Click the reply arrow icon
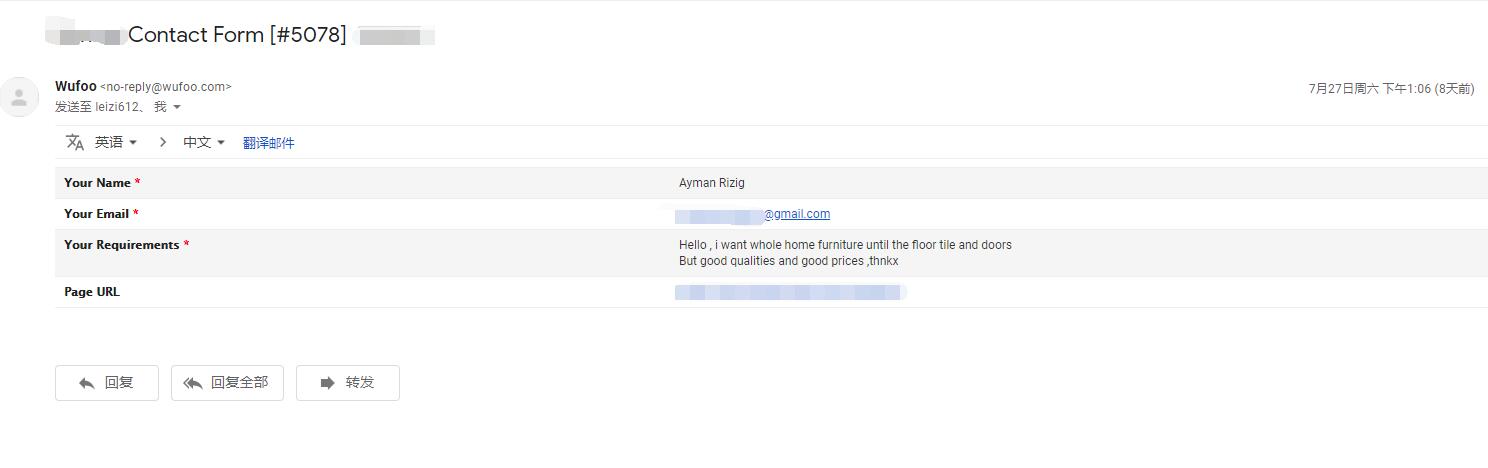The image size is (1488, 468). coord(87,383)
